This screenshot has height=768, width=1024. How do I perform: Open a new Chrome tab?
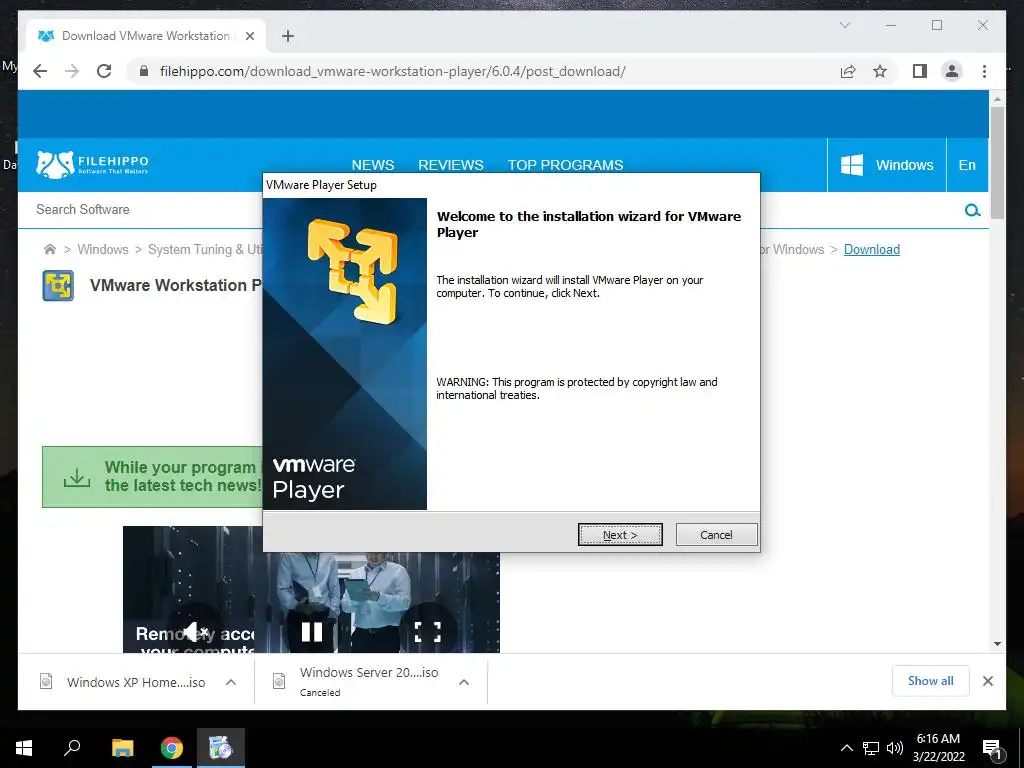pos(288,36)
